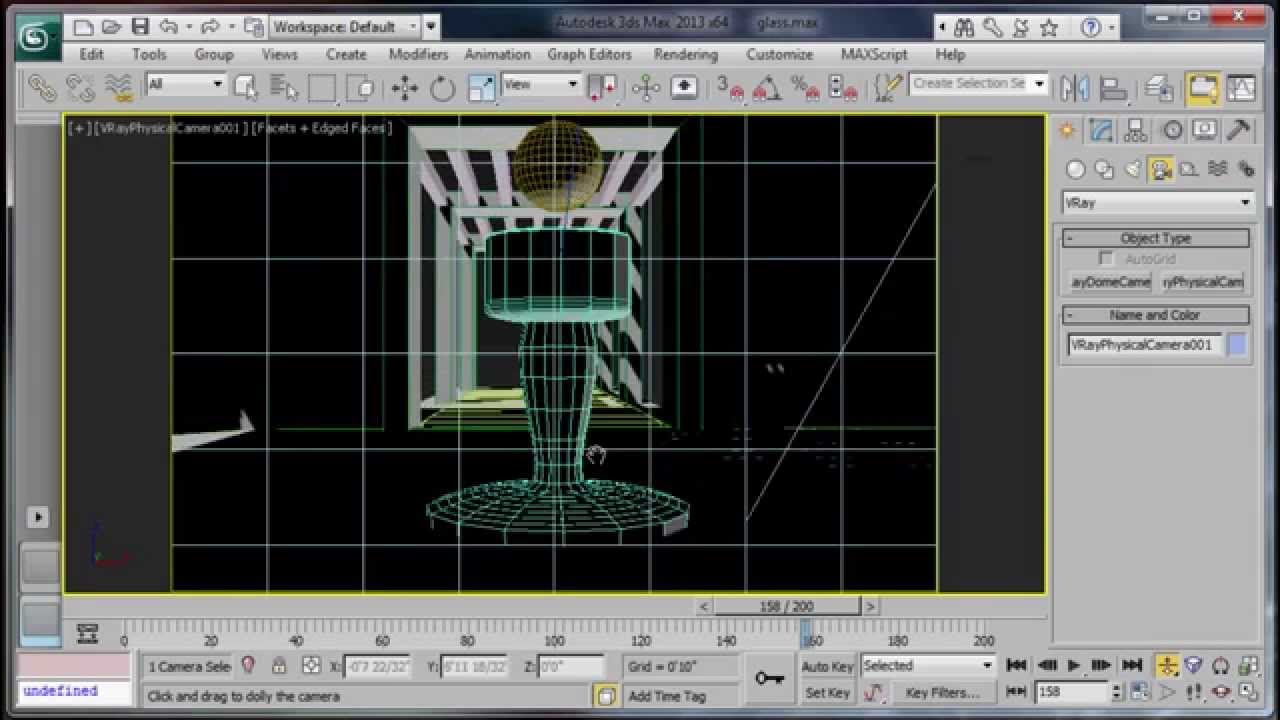Screen dimensions: 1280x720
Task: Open the Motion panel tab
Action: pos(1171,130)
